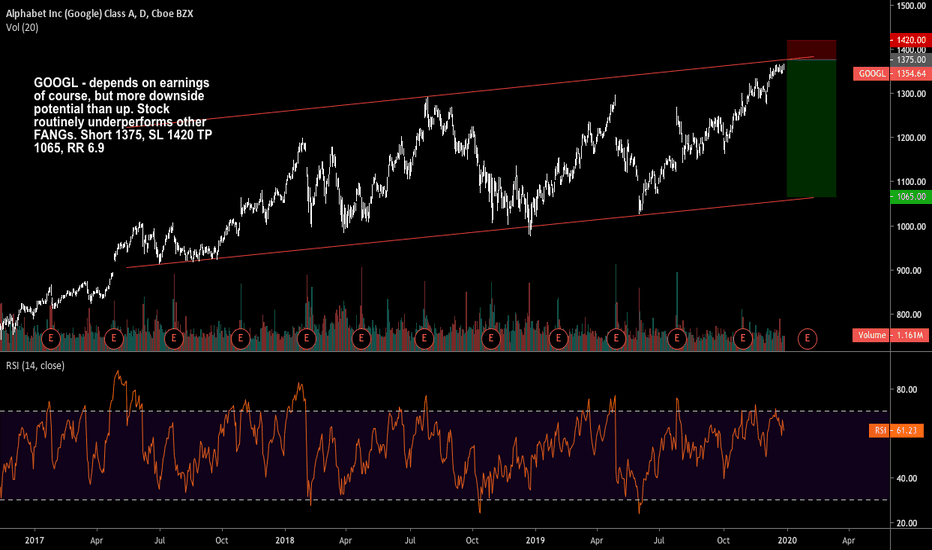Select the GOOGL short idea annotation text
932x550 pixels.
[x=122, y=115]
